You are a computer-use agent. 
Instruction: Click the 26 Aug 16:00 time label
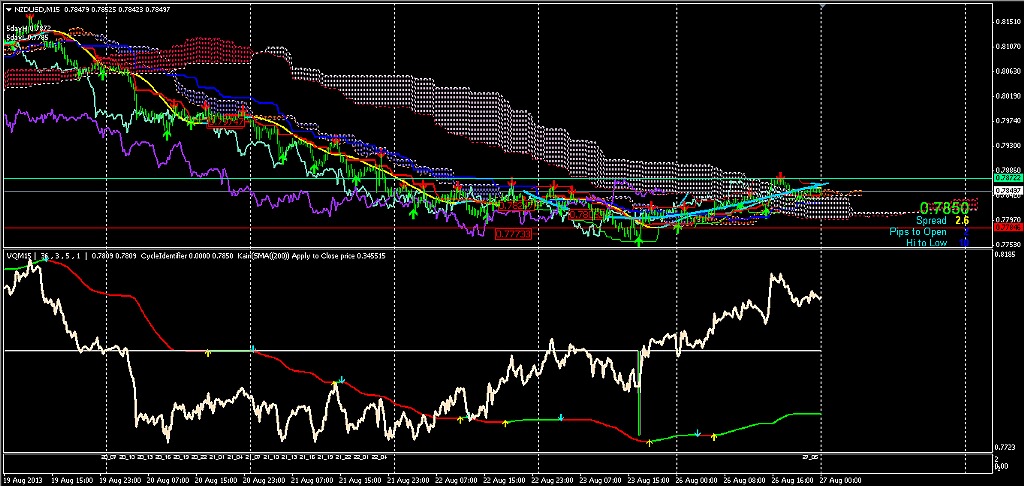[791, 479]
